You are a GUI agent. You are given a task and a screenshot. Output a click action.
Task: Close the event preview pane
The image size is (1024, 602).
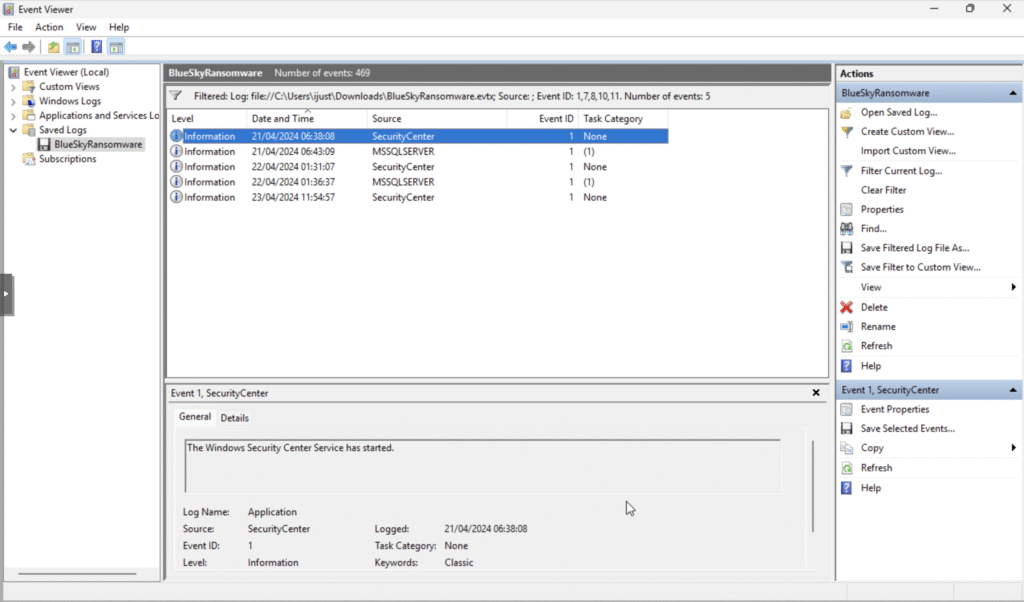pos(816,393)
